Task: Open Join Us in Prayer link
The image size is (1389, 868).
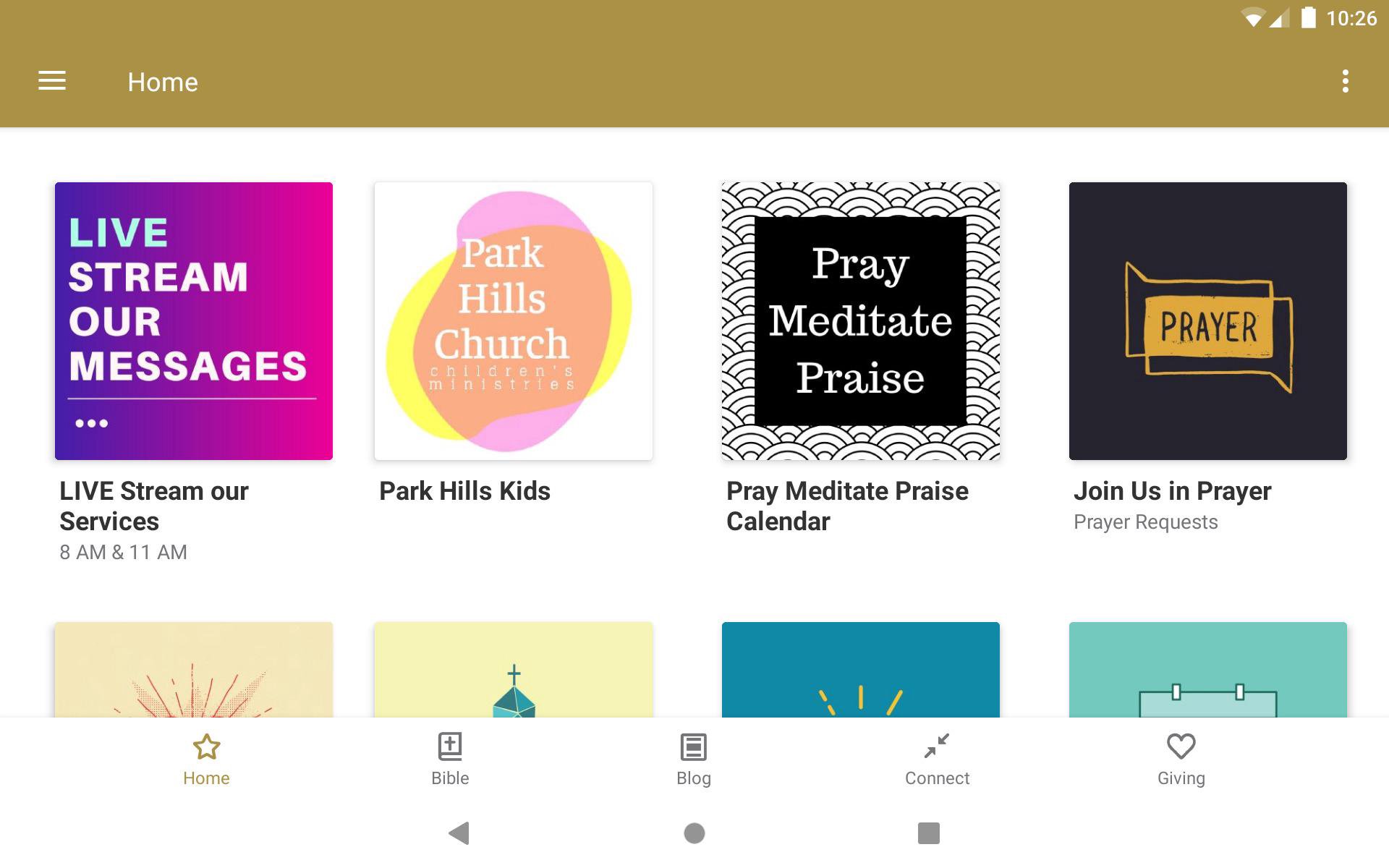Action: coord(1172,491)
